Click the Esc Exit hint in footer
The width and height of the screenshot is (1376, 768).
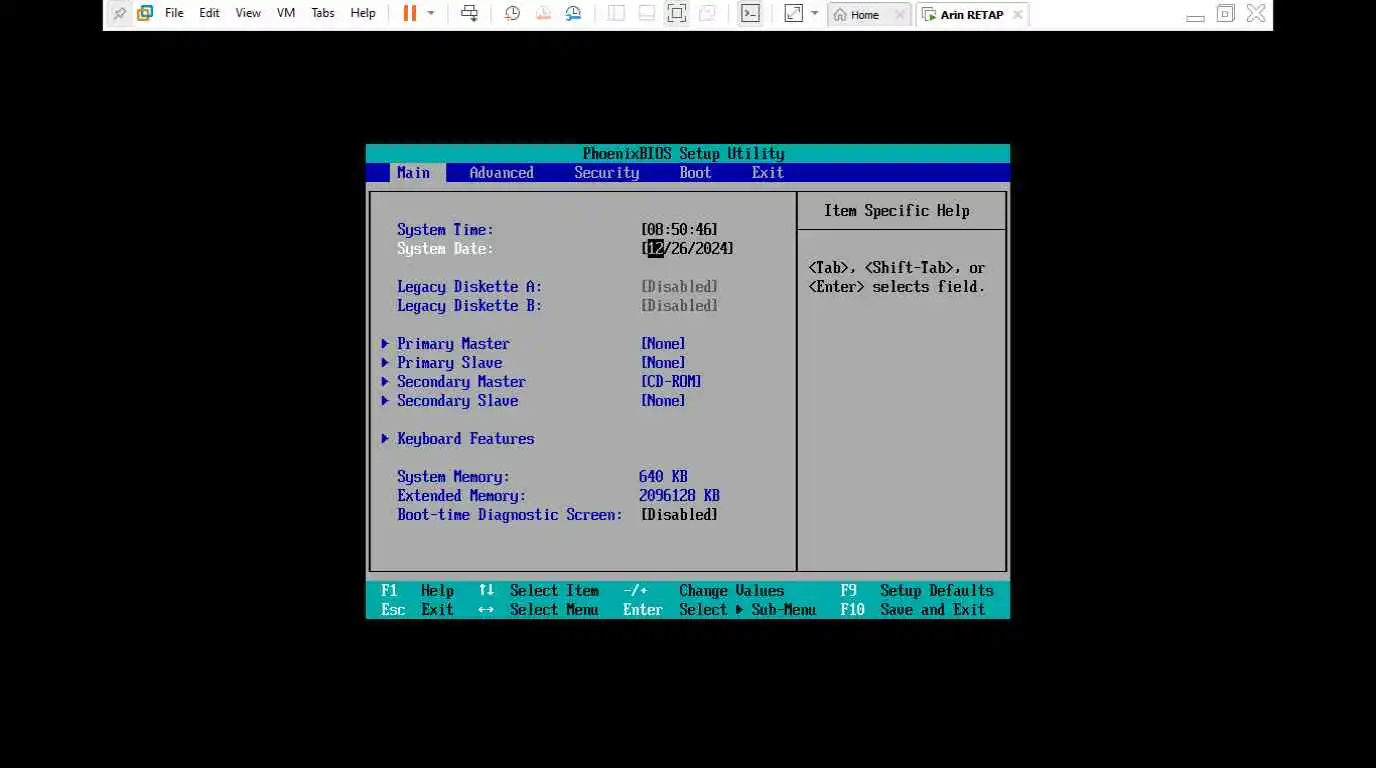[417, 610]
